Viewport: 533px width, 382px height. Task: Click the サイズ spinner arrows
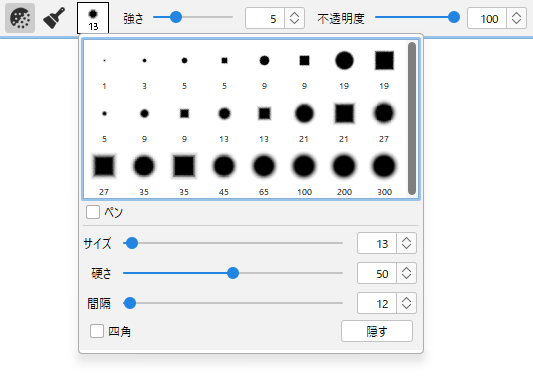click(406, 243)
